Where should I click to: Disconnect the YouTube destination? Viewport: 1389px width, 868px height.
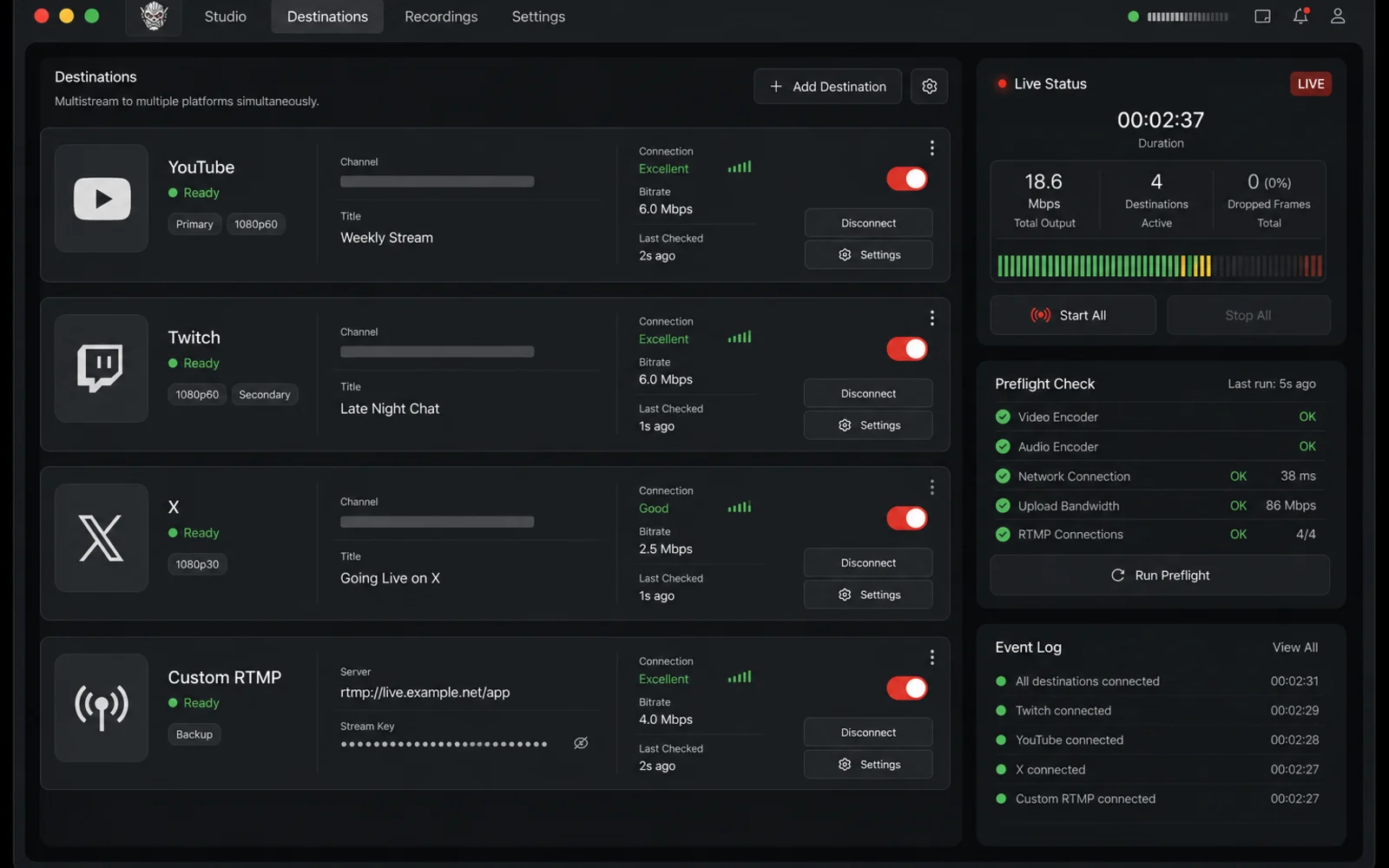868,223
